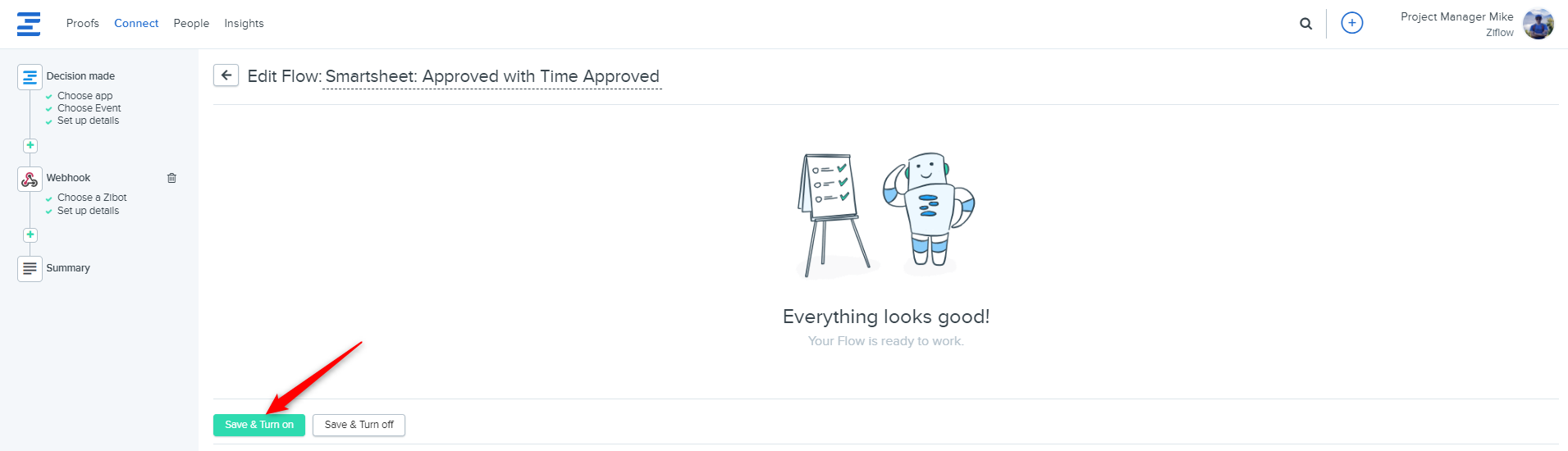Select Choose app sub-step
The height and width of the screenshot is (451, 1568).
[x=85, y=96]
